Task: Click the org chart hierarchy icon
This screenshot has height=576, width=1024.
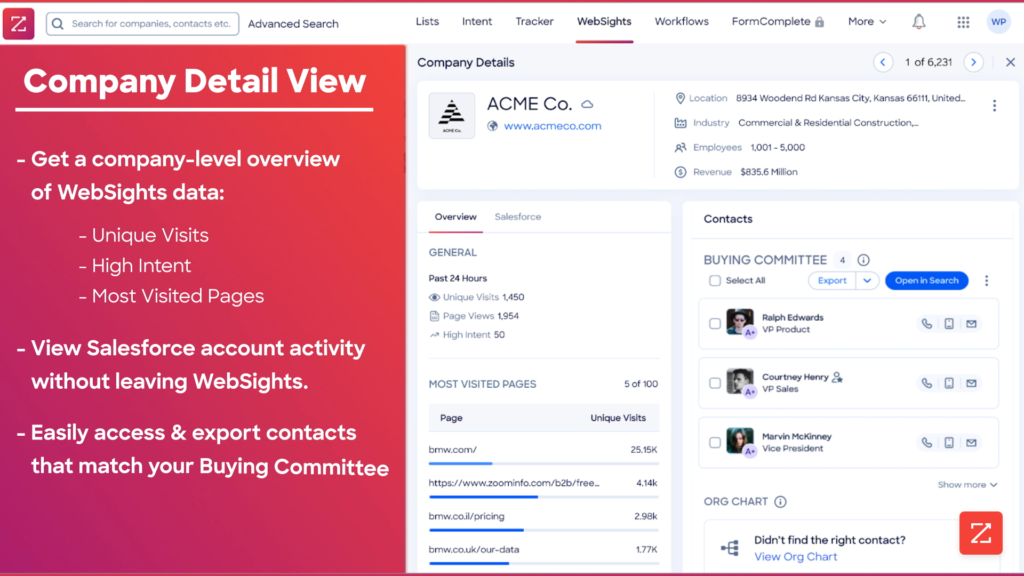Action: pyautogui.click(x=730, y=548)
